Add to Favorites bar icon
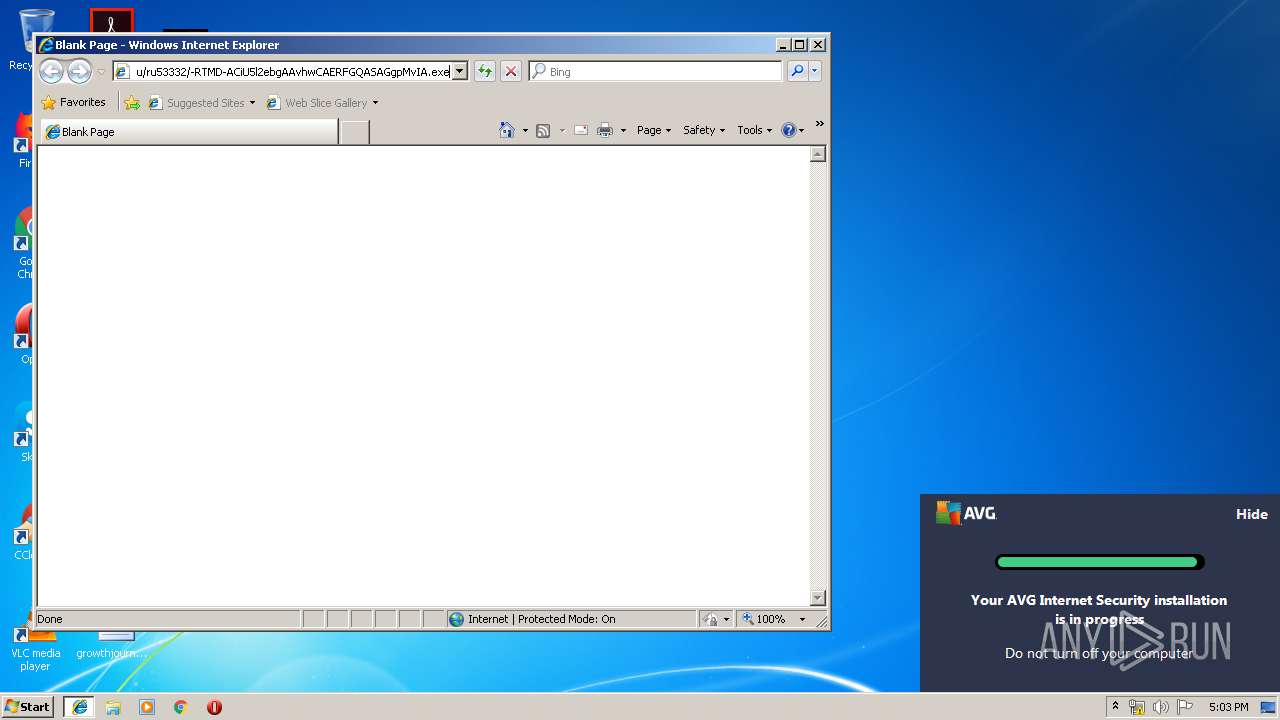Viewport: 1280px width, 720px height. click(132, 102)
